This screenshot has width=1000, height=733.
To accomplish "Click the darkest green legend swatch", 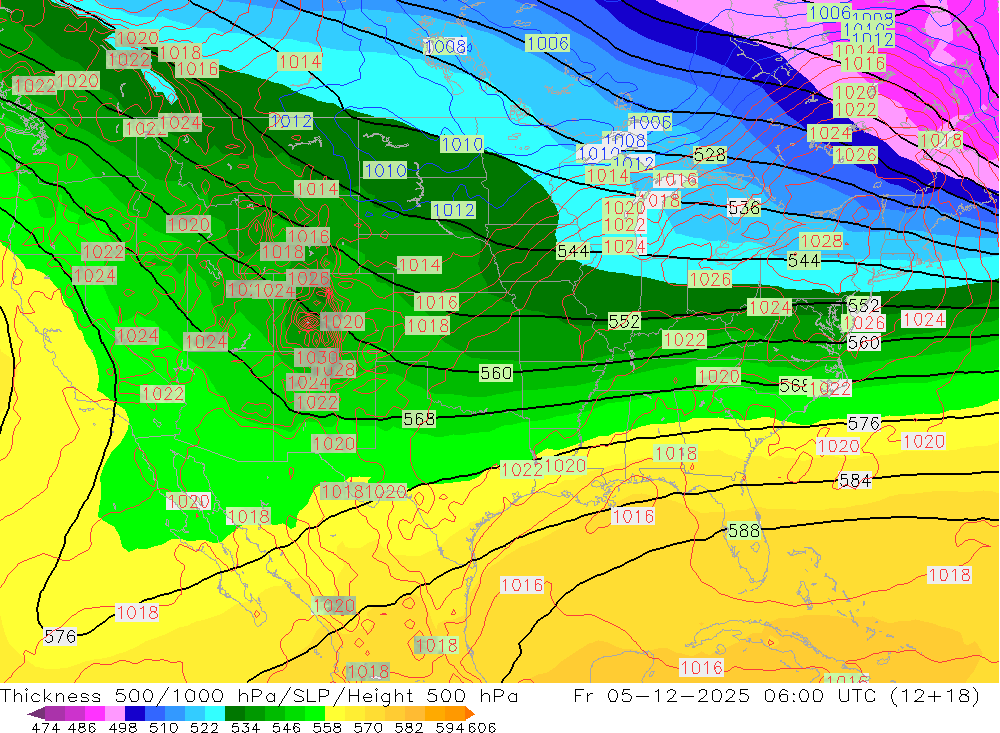I will (x=235, y=713).
